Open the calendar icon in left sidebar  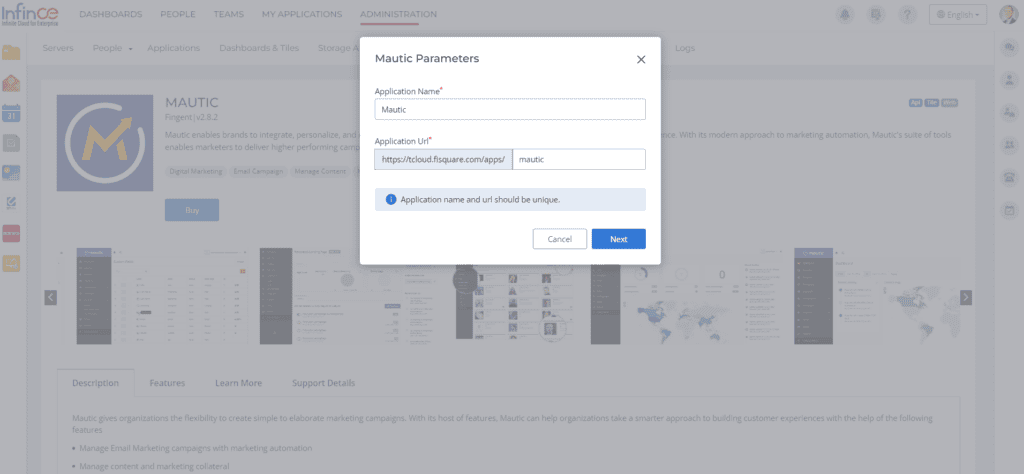click(x=11, y=112)
